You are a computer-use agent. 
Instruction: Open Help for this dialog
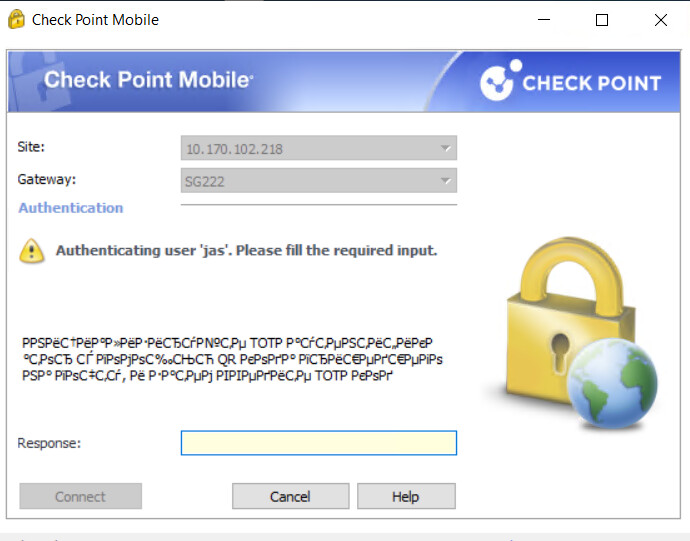click(x=406, y=496)
